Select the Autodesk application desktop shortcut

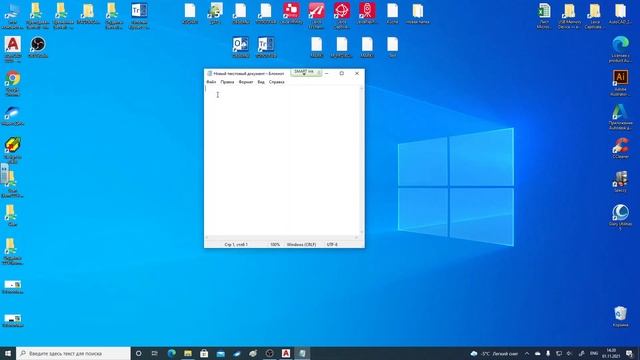point(620,117)
